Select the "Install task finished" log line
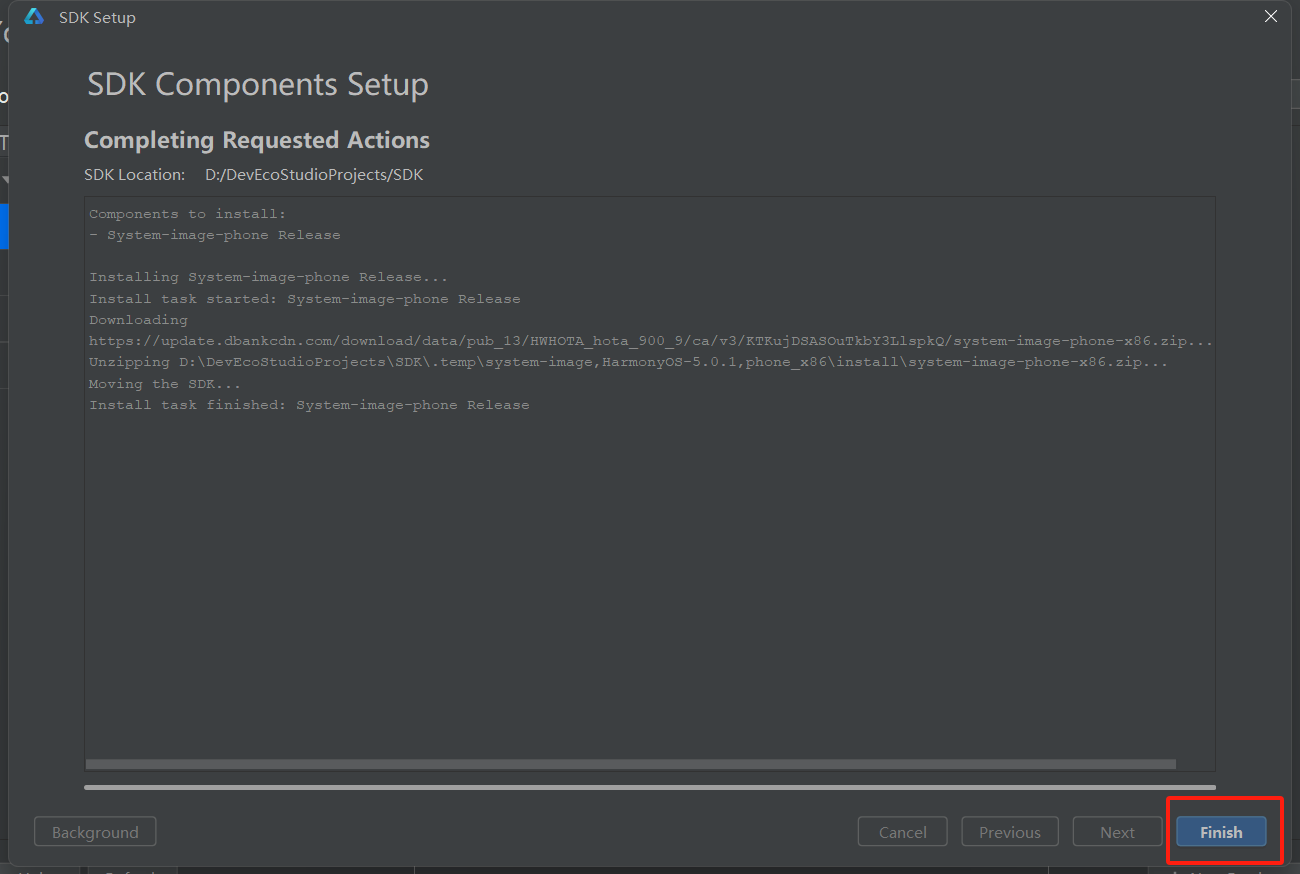 click(309, 405)
